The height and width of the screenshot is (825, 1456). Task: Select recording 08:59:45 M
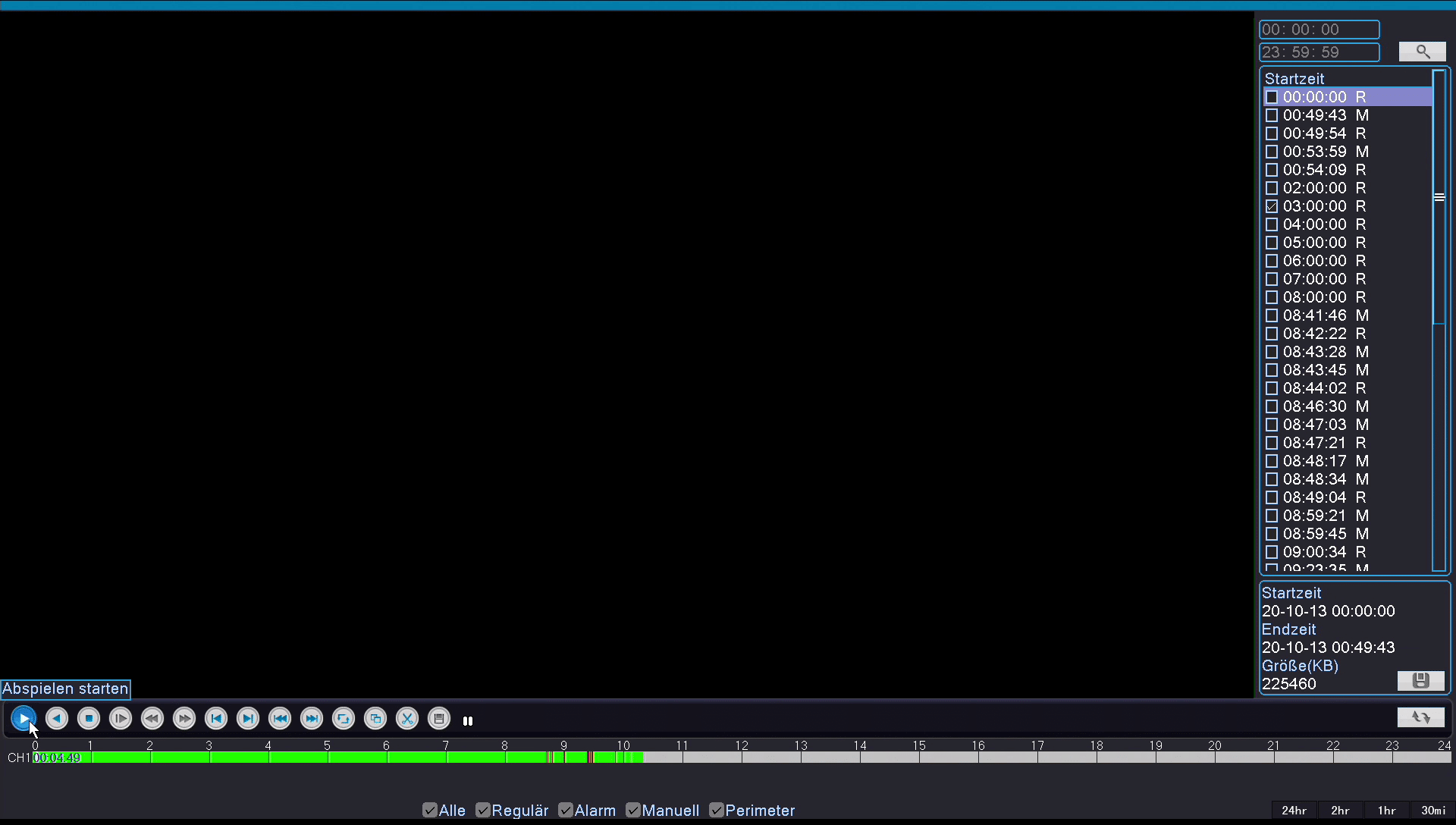click(1348, 534)
